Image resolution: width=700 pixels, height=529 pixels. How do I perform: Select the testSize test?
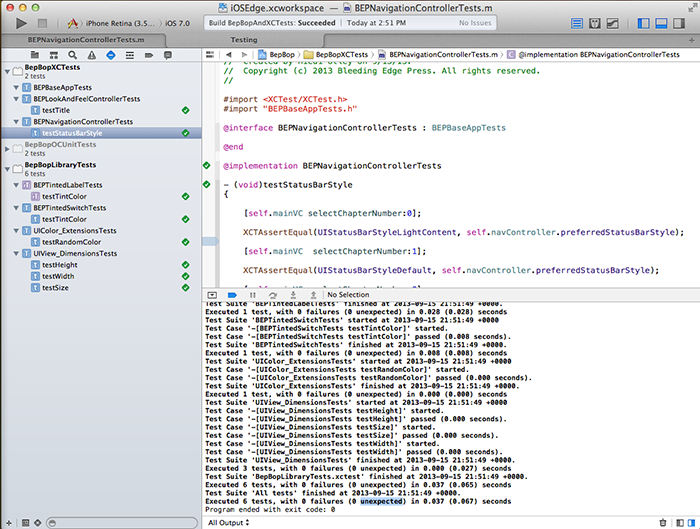[55, 288]
